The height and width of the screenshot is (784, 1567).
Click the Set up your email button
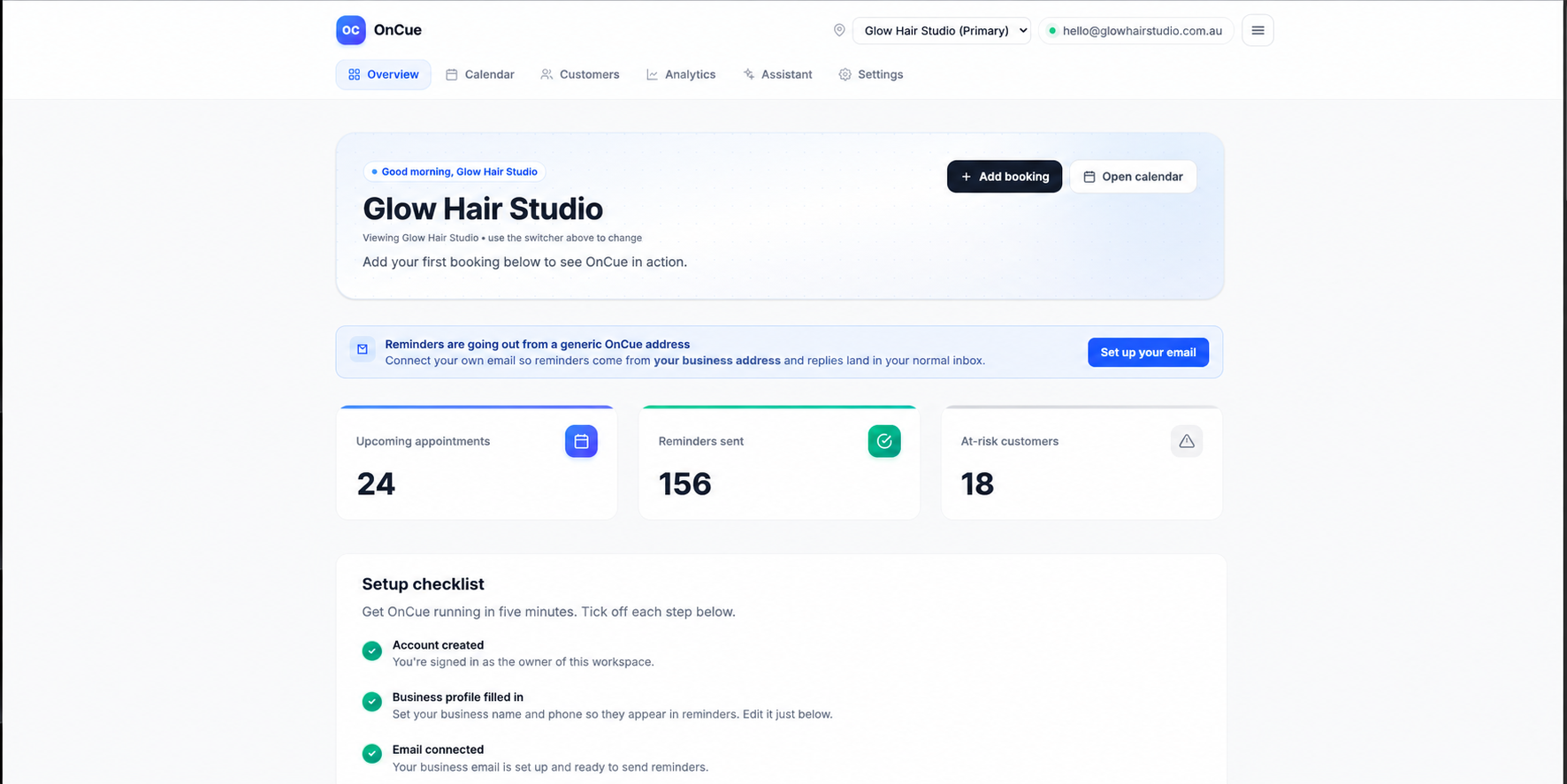click(1148, 353)
